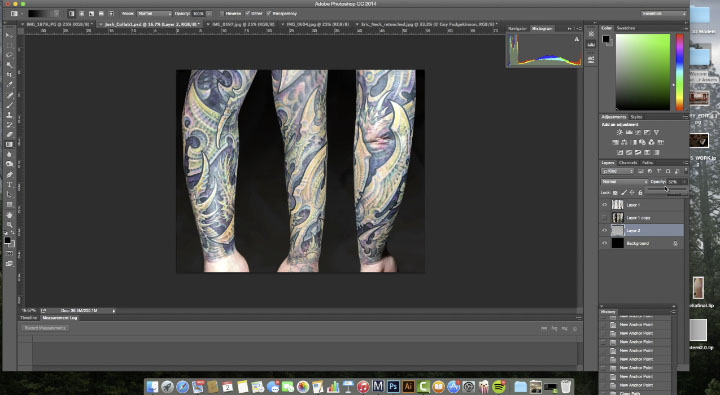
Task: Open the Layers panel menu
Action: click(x=686, y=163)
